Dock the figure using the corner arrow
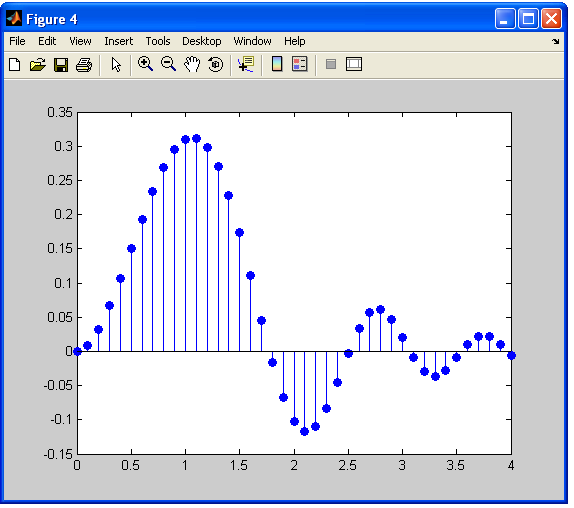This screenshot has height=508, width=574. [x=556, y=41]
